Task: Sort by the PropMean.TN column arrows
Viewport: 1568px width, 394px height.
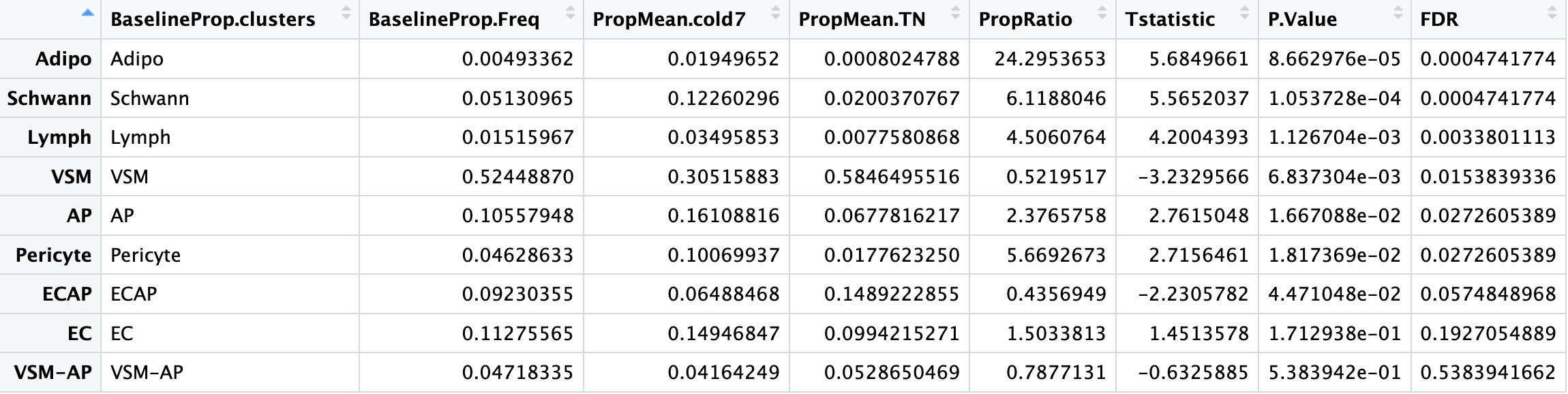Action: [956, 12]
